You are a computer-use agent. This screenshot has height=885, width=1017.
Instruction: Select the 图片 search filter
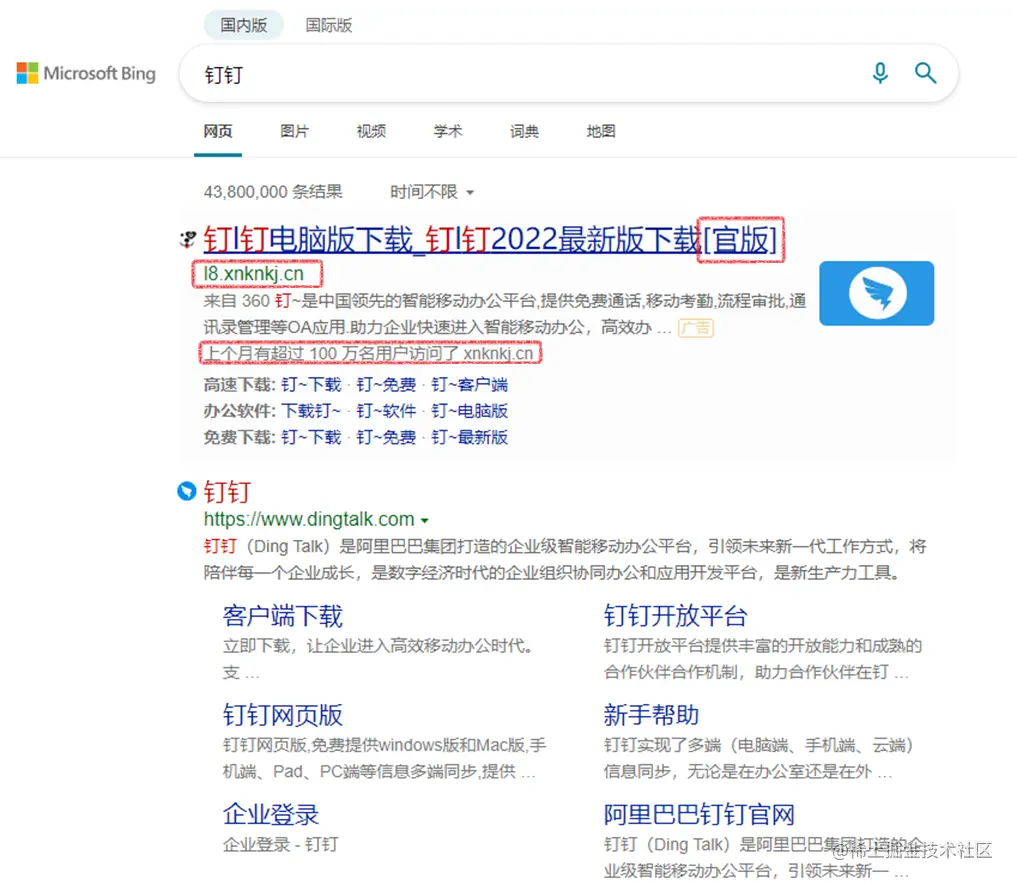294,131
